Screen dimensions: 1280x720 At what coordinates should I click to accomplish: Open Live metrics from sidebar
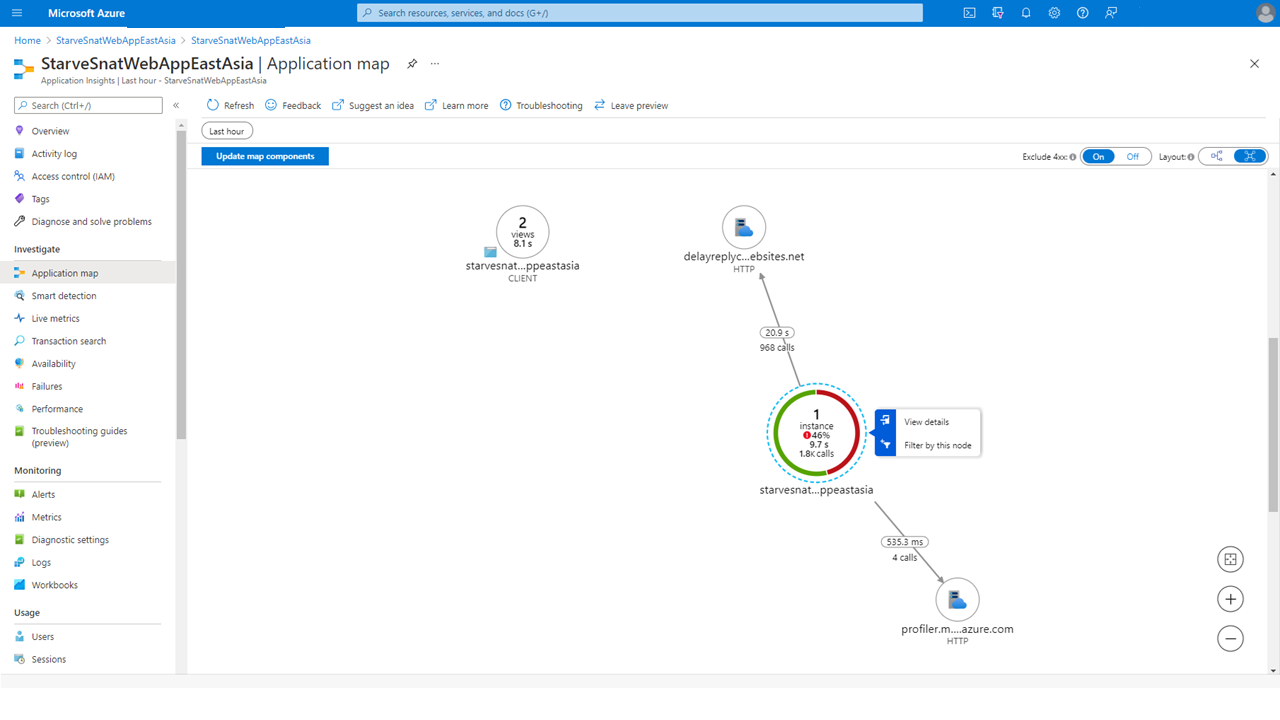pos(55,318)
